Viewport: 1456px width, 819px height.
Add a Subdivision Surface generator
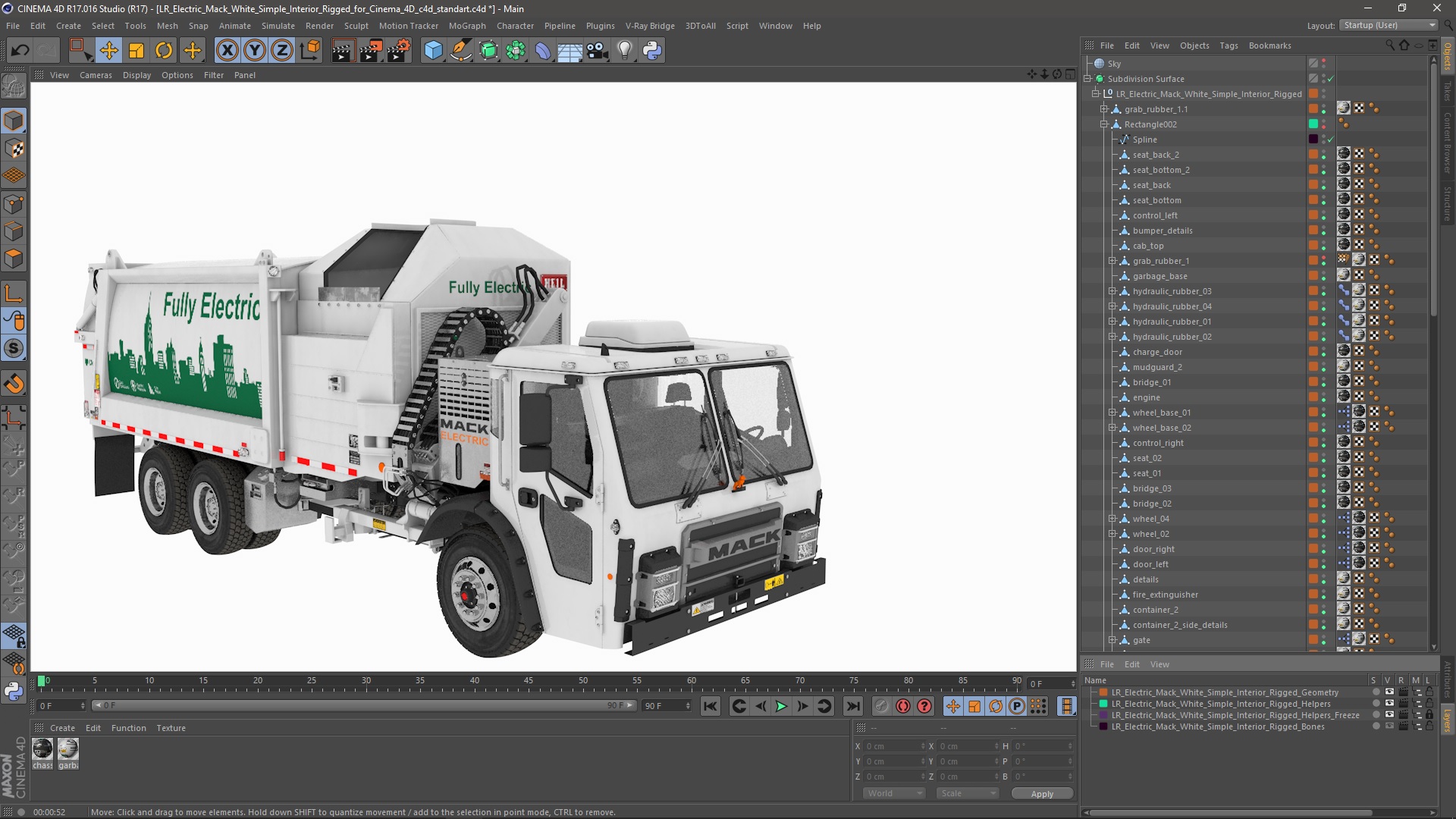coord(488,51)
